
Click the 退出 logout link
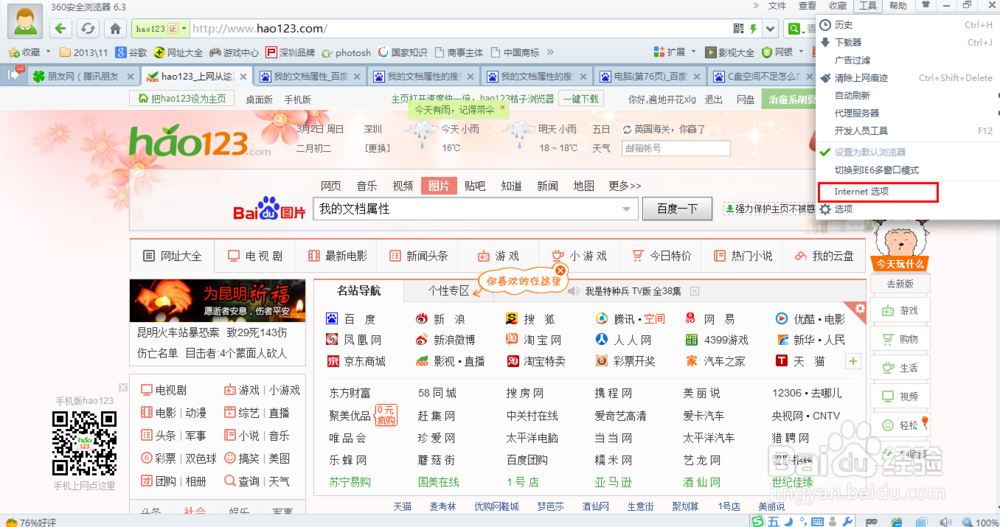click(x=713, y=100)
